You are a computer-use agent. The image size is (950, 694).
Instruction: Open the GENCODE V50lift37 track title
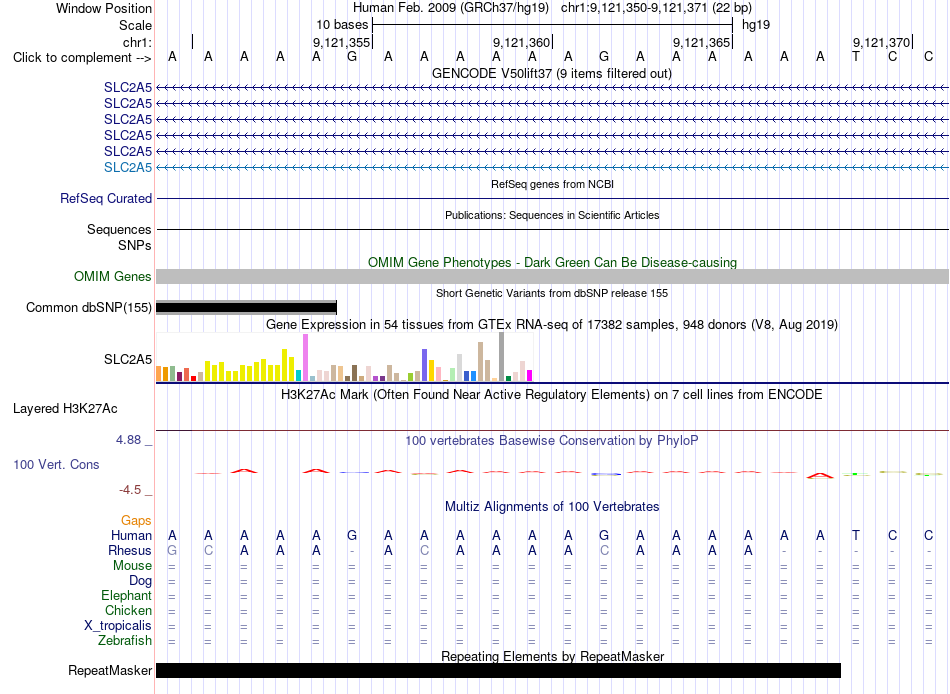click(552, 73)
